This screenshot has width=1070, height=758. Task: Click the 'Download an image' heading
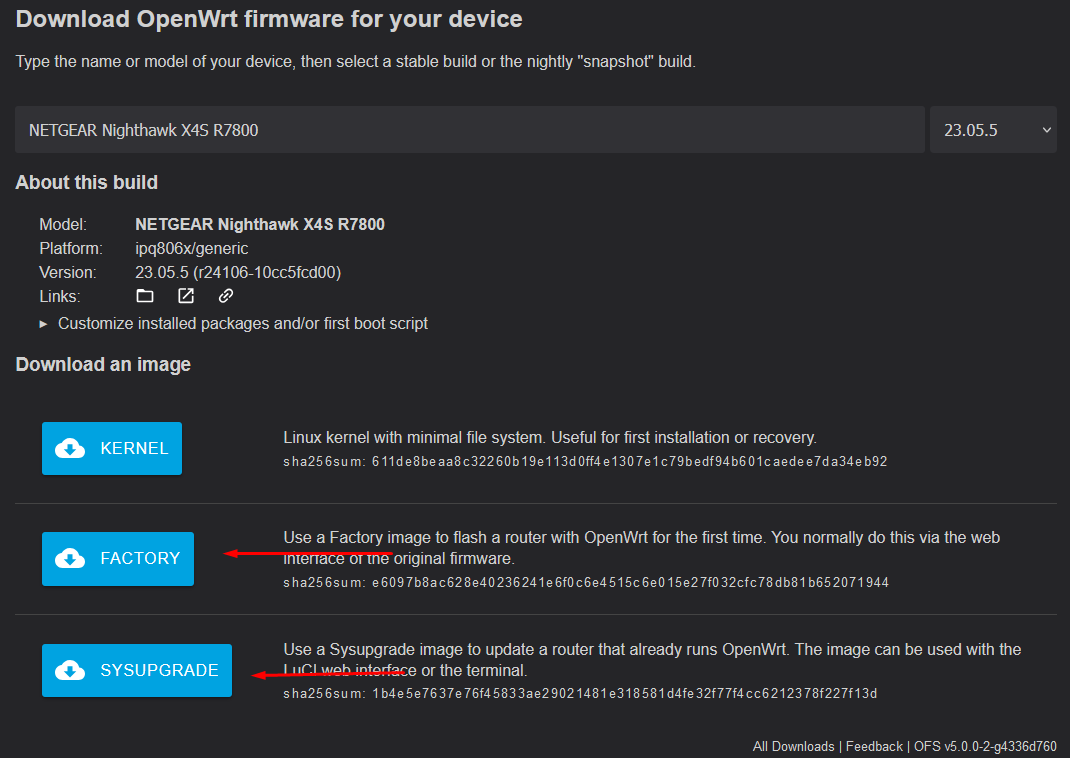point(103,364)
